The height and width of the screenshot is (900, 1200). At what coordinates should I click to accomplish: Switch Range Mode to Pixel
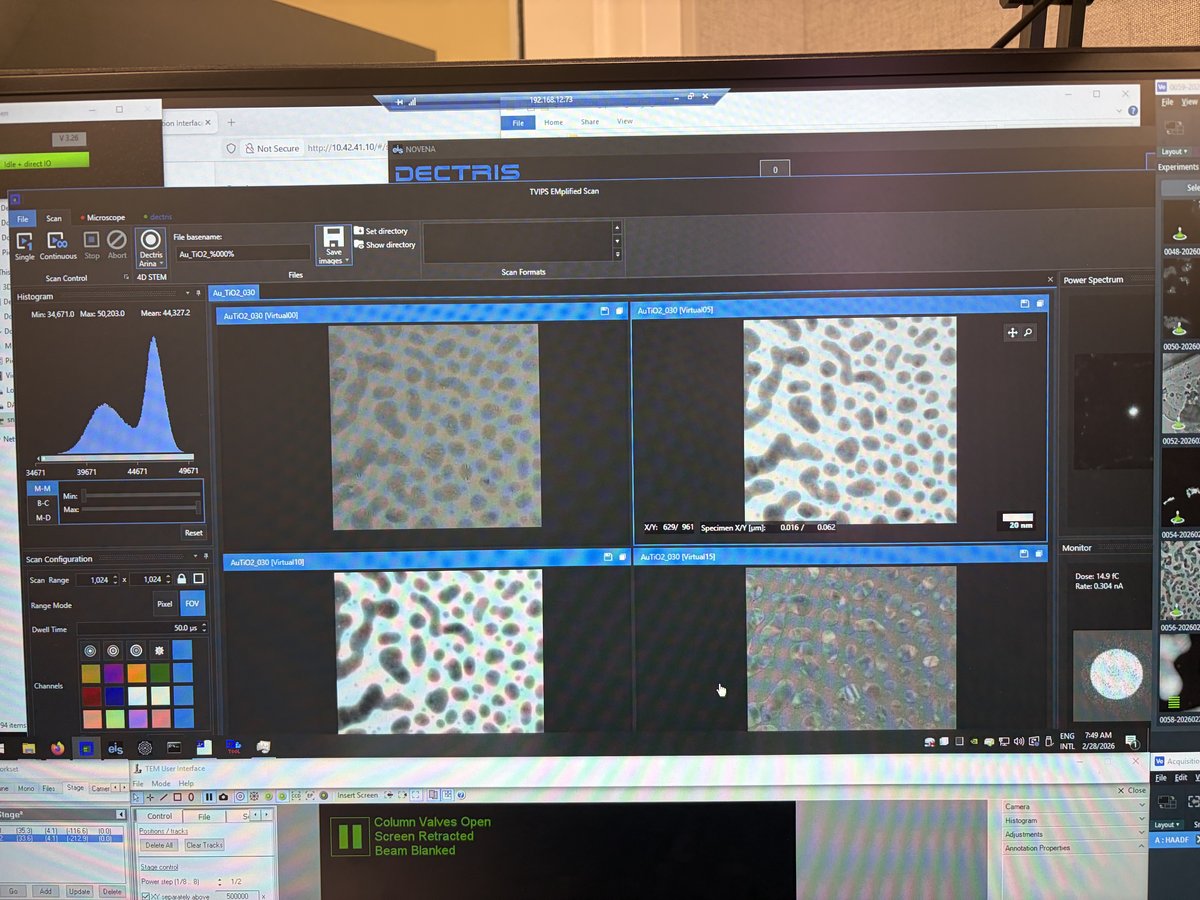click(165, 604)
